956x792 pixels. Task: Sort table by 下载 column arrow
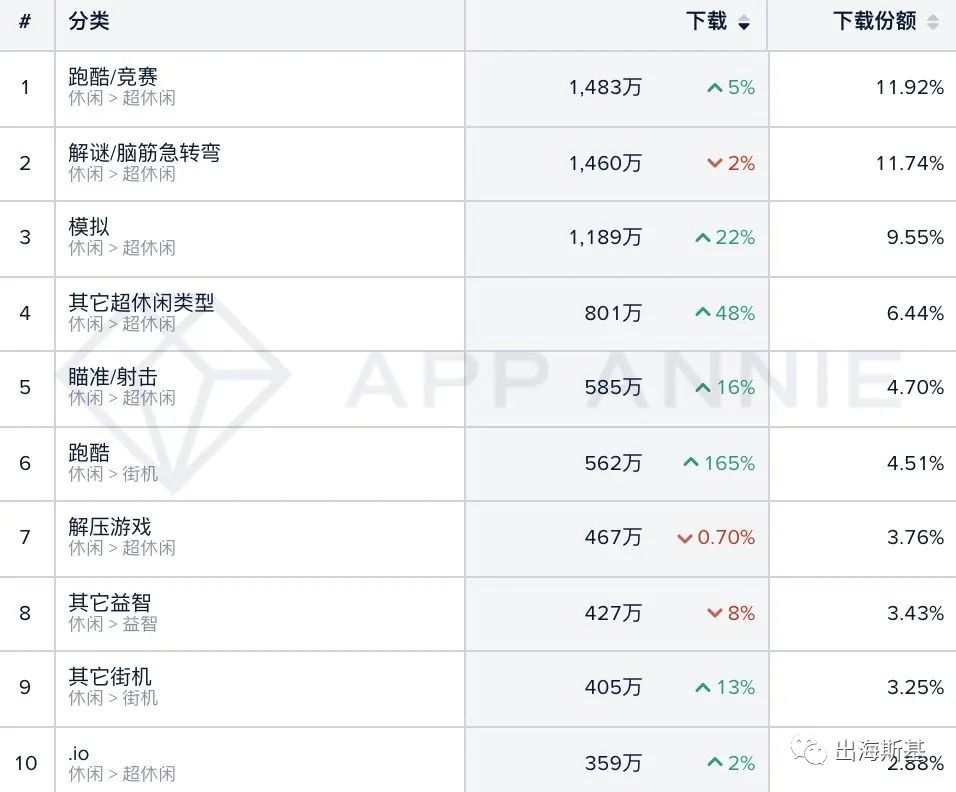click(x=743, y=24)
